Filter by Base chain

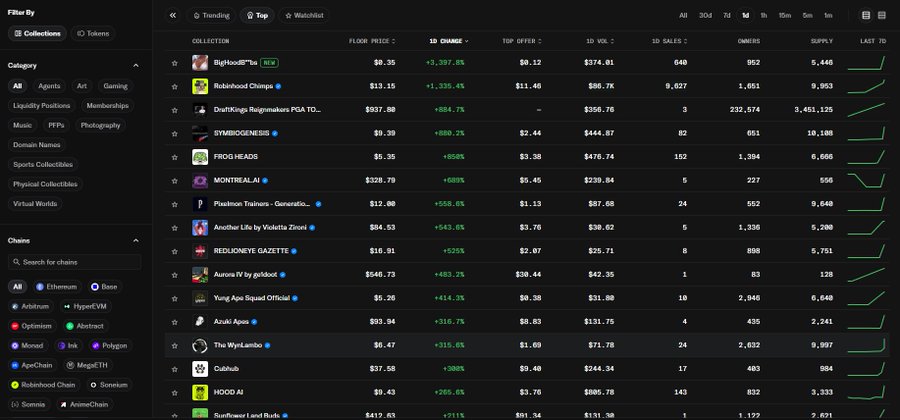[104, 287]
